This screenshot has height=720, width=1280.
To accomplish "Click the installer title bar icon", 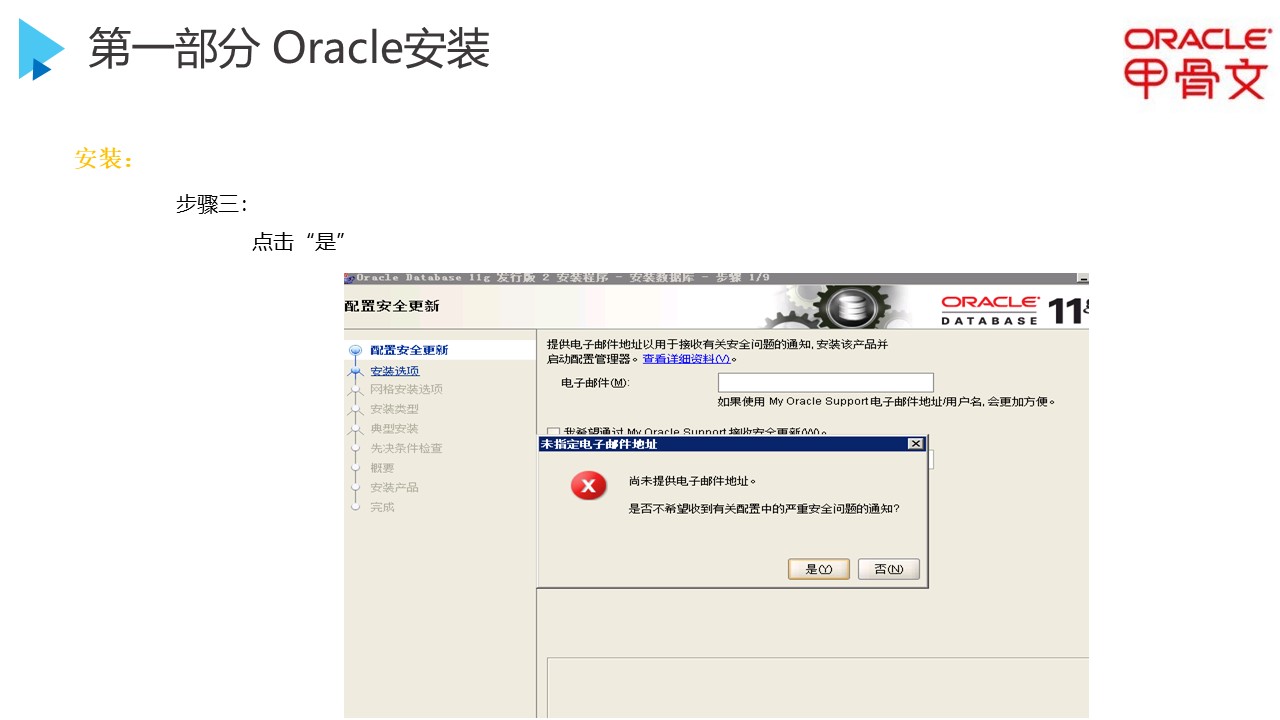I will [349, 278].
